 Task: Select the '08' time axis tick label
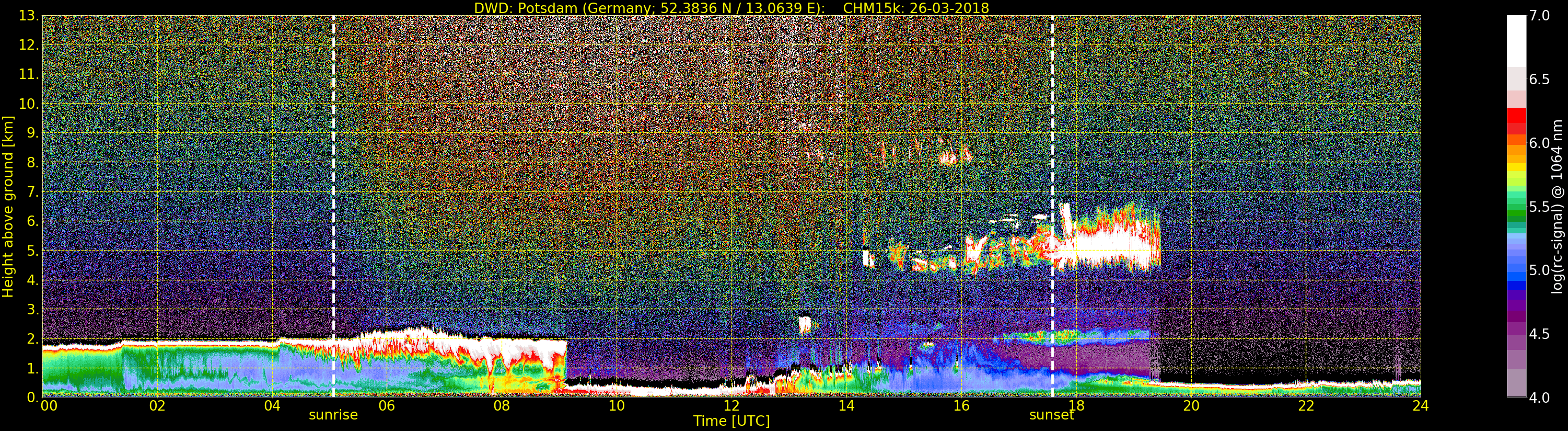502,405
